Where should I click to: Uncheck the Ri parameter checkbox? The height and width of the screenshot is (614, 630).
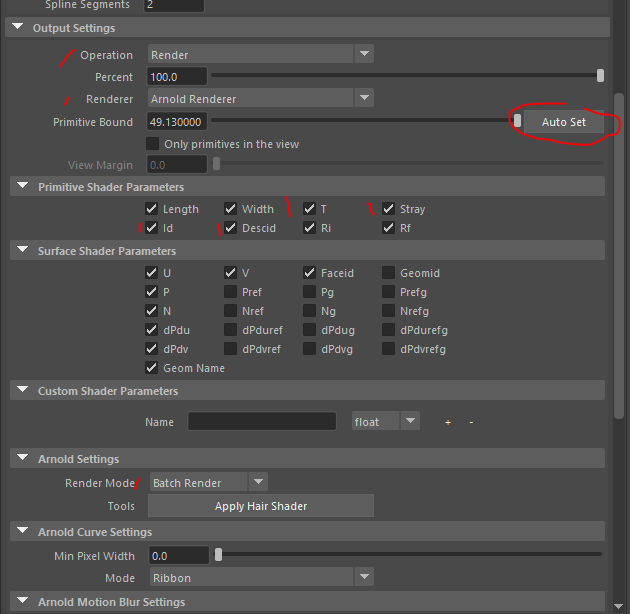(309, 228)
